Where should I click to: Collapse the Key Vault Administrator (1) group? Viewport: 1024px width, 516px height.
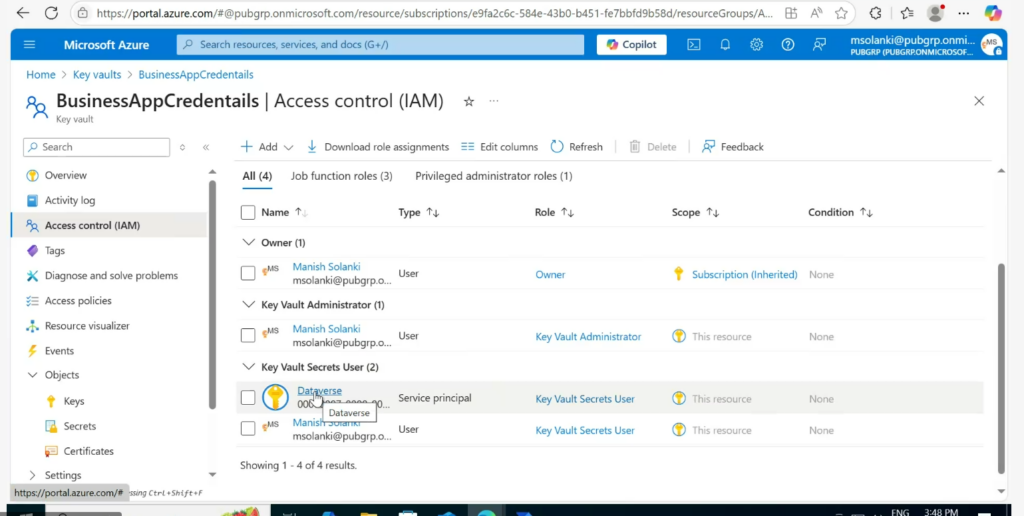248,304
